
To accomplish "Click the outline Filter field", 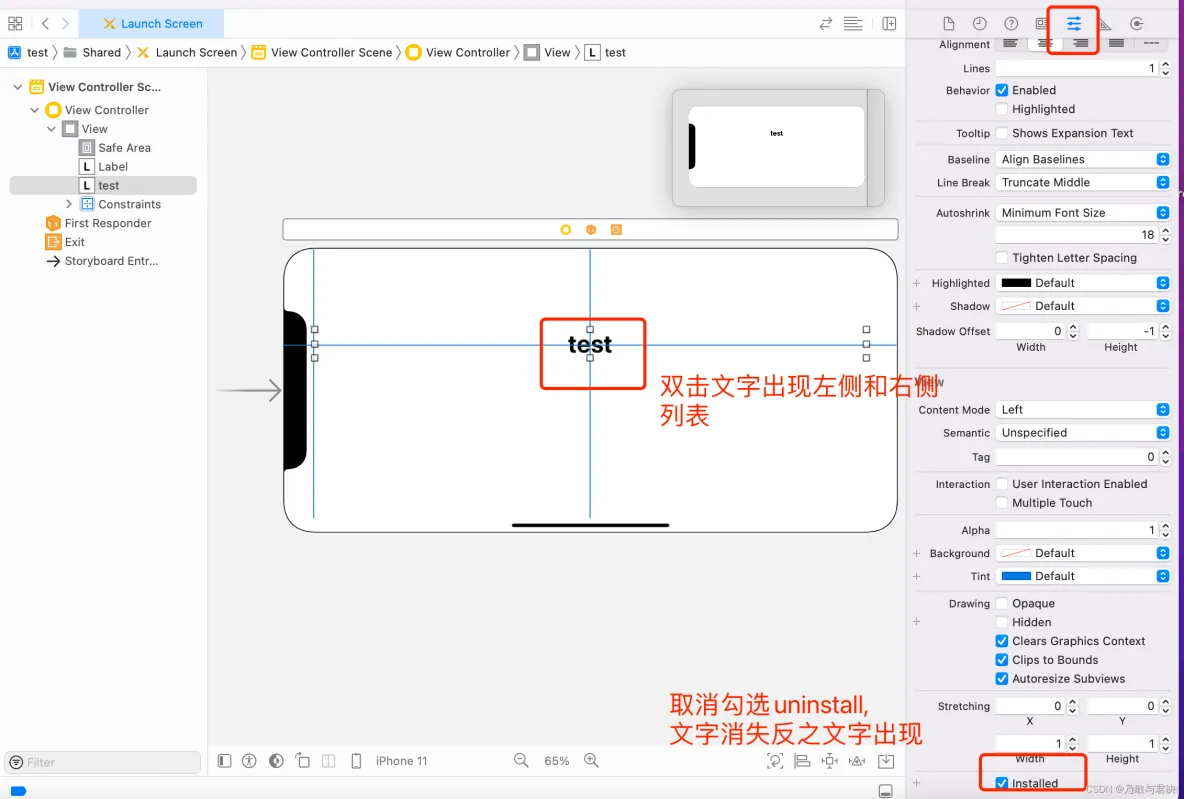I will pos(103,762).
